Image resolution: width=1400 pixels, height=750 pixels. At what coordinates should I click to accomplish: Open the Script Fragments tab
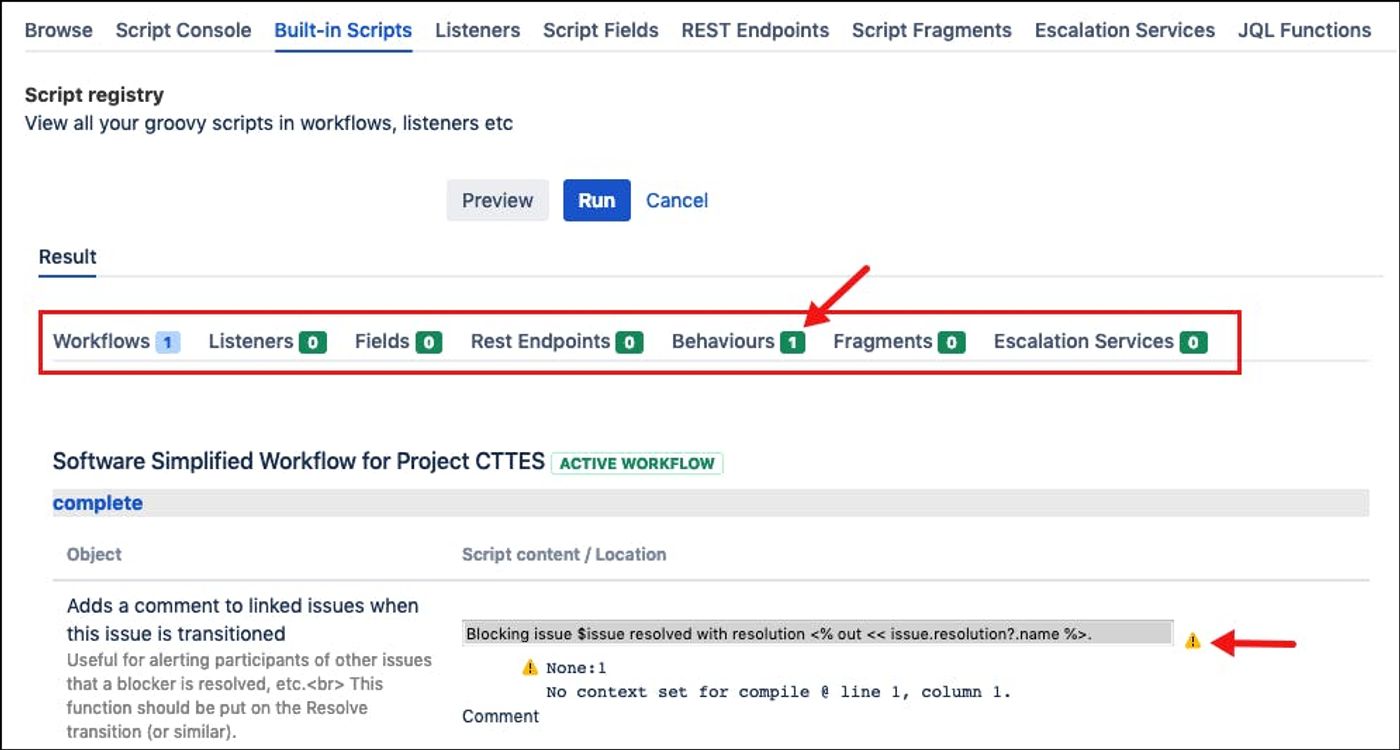tap(931, 30)
